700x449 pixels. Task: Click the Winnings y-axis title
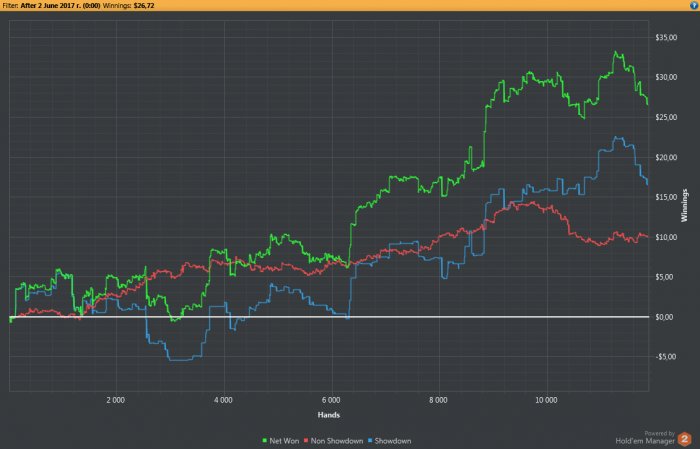click(x=684, y=206)
